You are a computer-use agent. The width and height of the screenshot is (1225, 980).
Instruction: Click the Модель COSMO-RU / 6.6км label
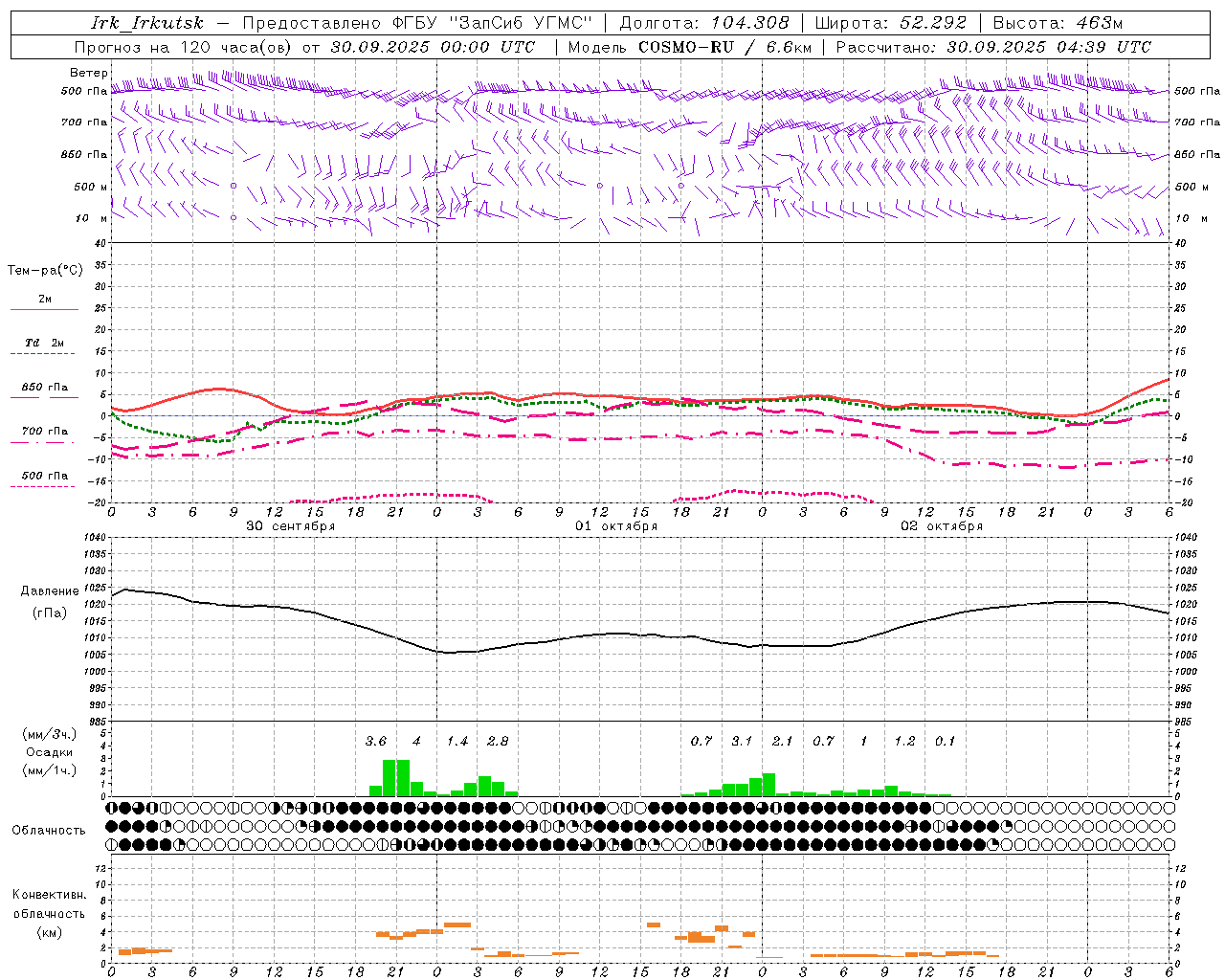tap(690, 47)
